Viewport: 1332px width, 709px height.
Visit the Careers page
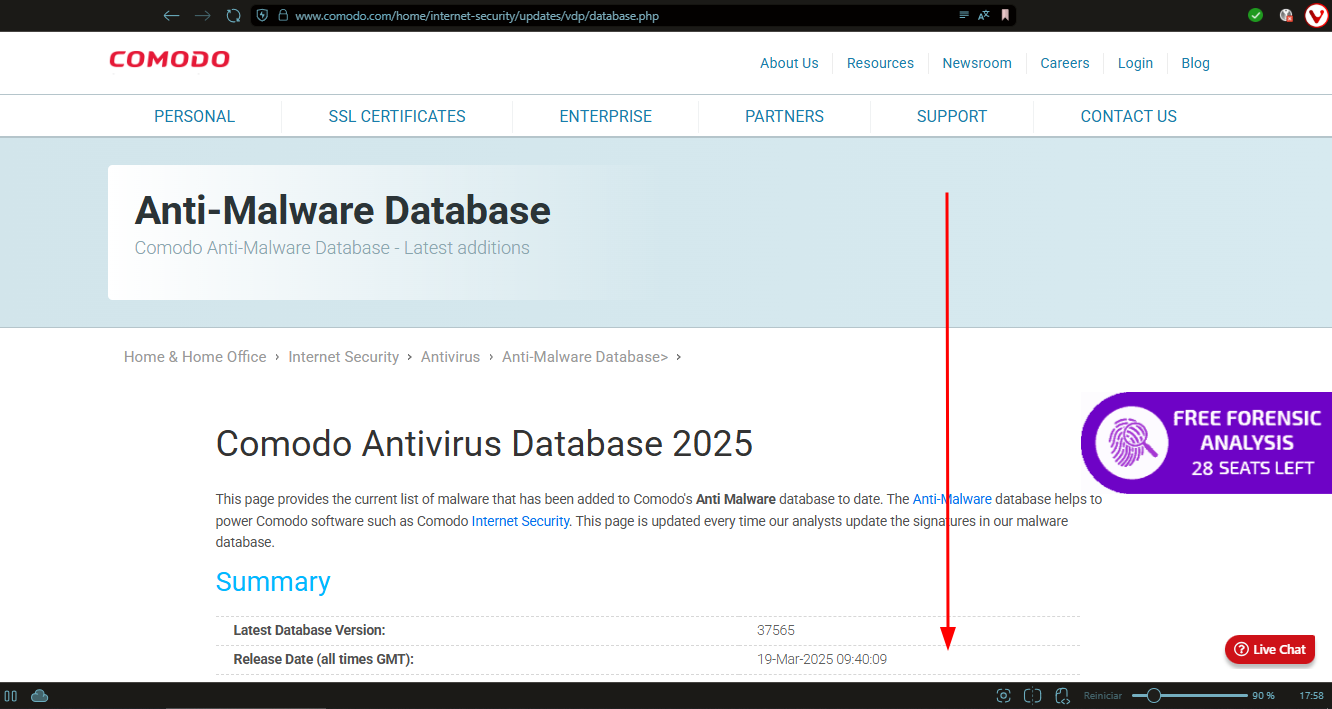(1065, 63)
